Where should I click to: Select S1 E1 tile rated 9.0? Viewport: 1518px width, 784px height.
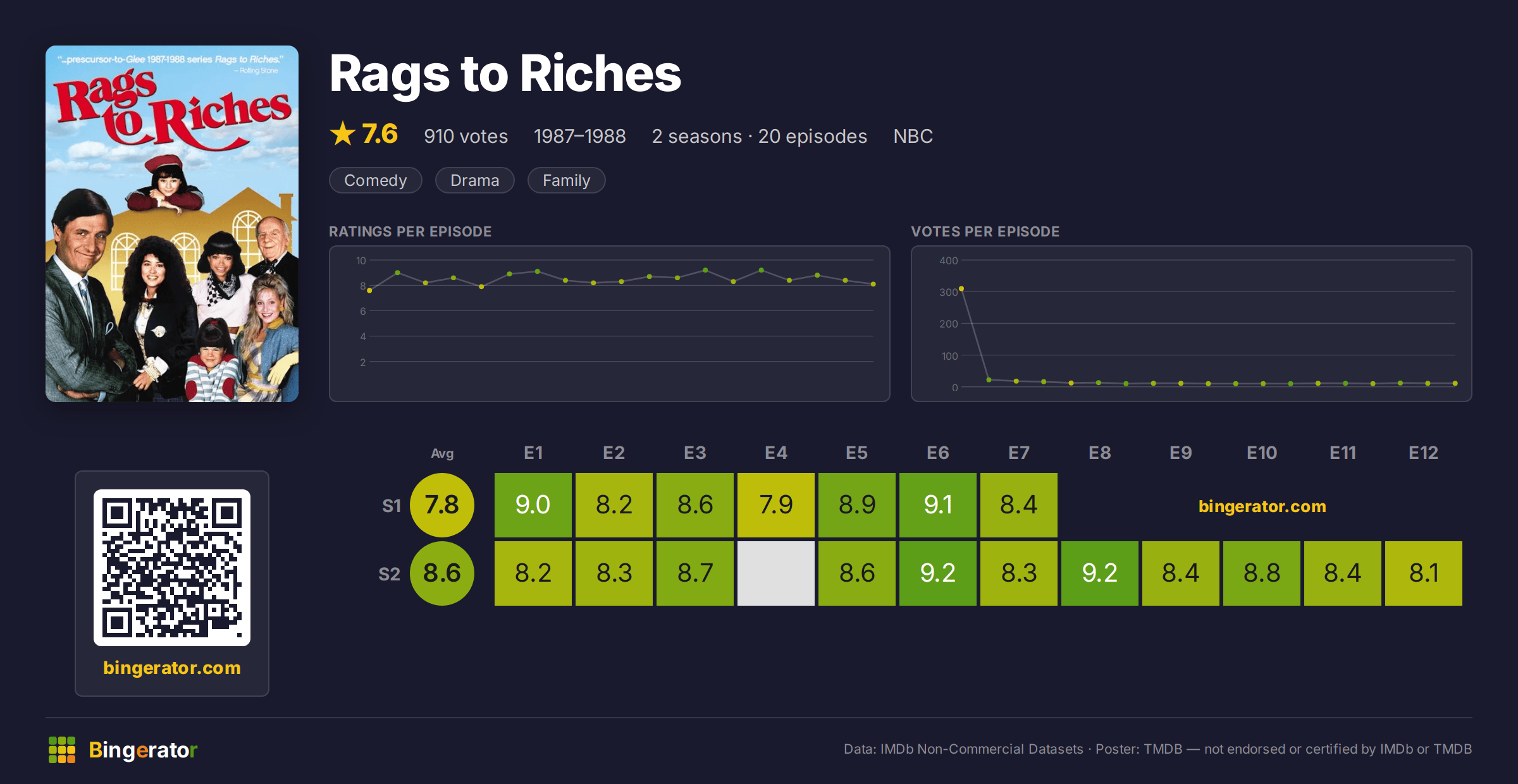533,505
